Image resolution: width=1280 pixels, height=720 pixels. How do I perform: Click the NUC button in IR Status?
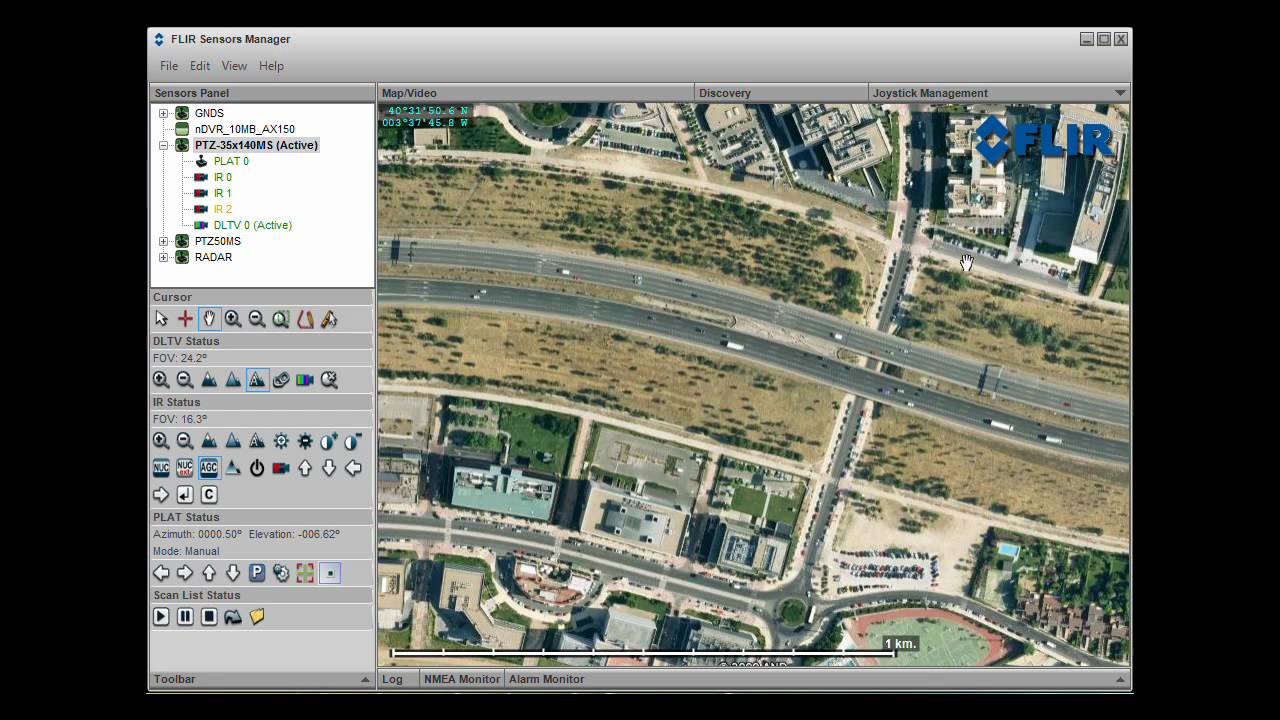[161, 468]
